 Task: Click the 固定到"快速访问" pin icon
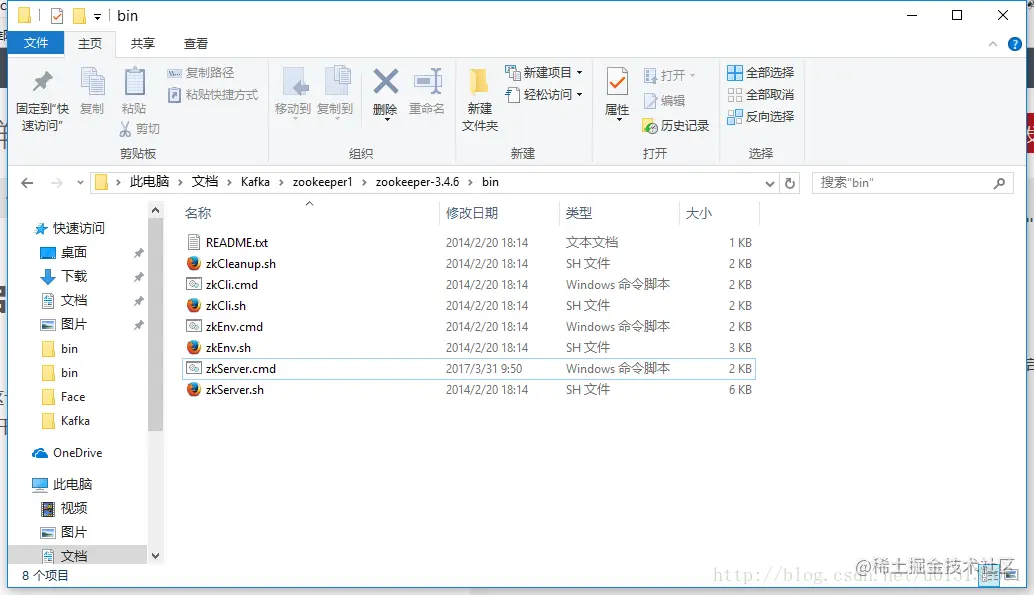point(42,81)
